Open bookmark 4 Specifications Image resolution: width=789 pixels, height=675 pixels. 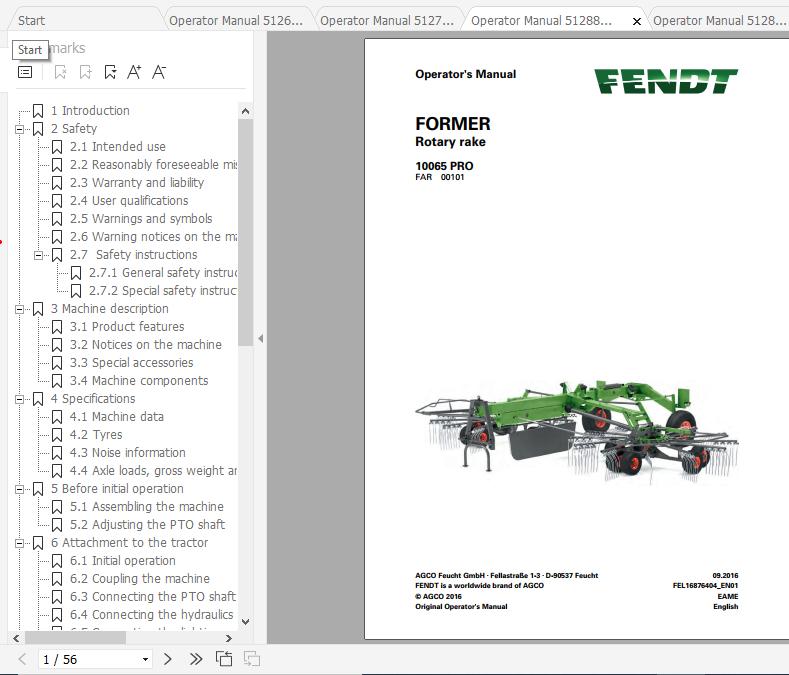(x=93, y=399)
